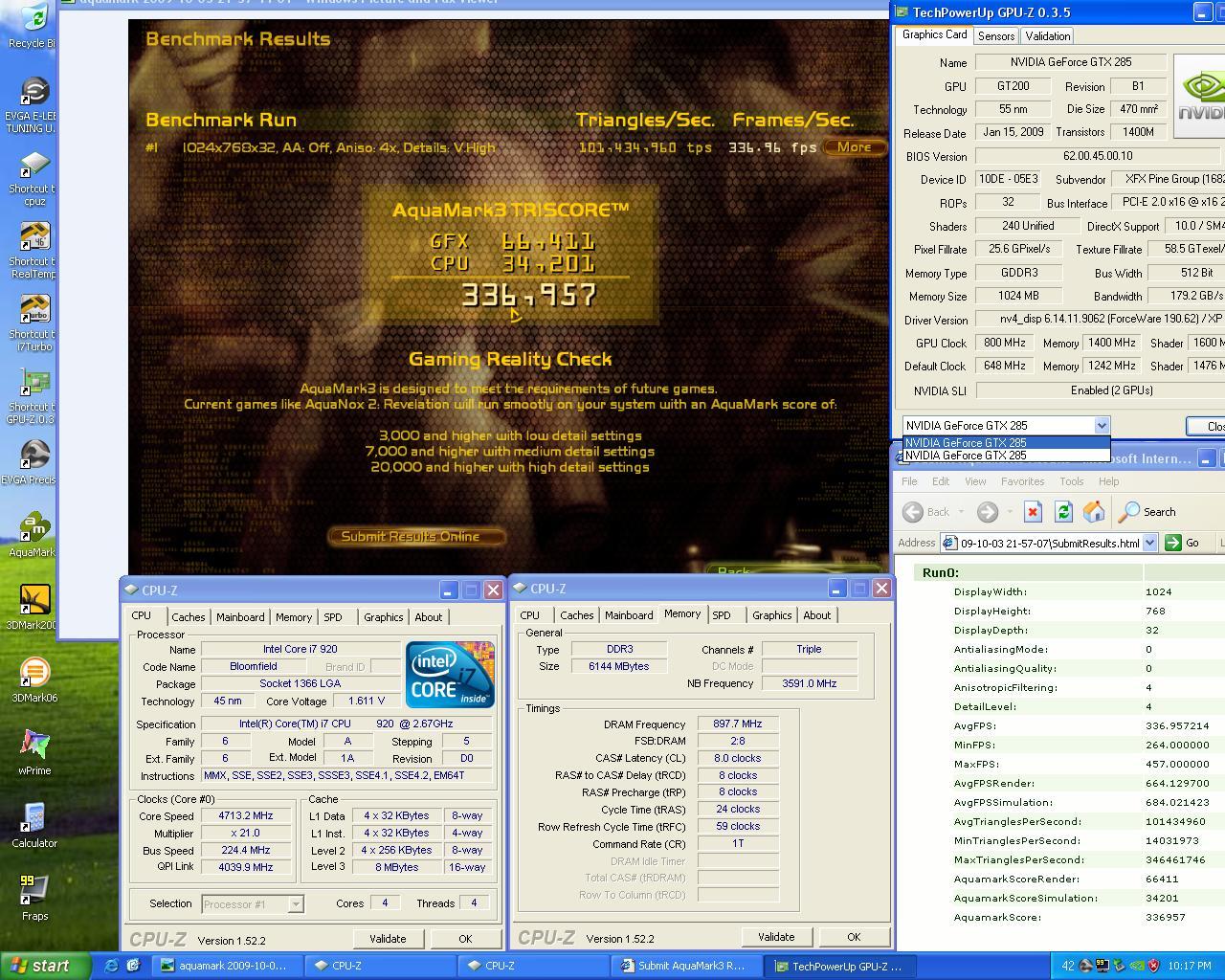The image size is (1225, 980).
Task: Click the second quick launch icon in taskbar
Action: point(133,966)
